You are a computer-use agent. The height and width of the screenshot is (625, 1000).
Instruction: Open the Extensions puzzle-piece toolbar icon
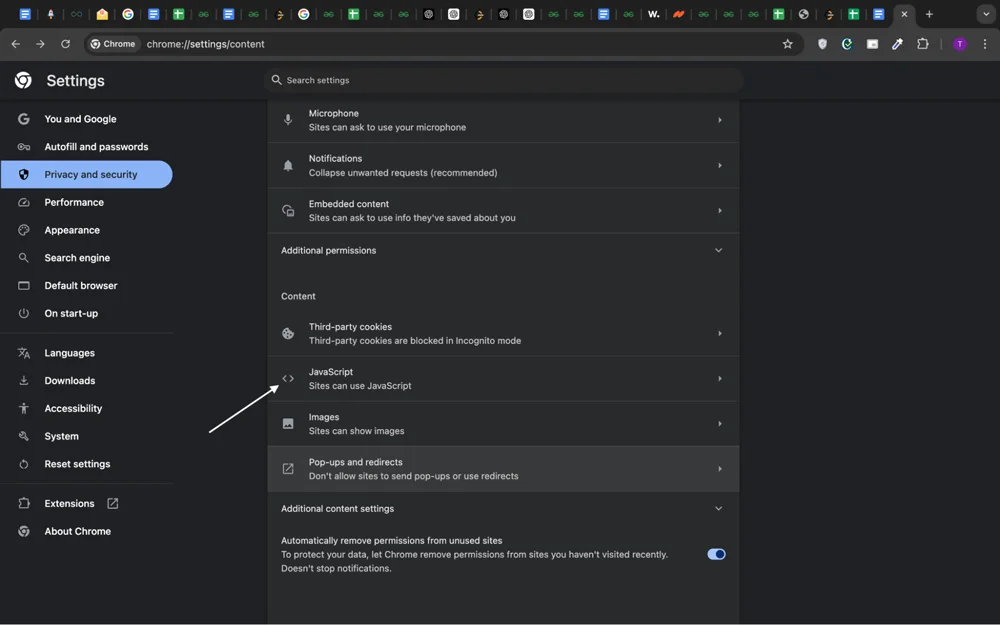click(924, 44)
